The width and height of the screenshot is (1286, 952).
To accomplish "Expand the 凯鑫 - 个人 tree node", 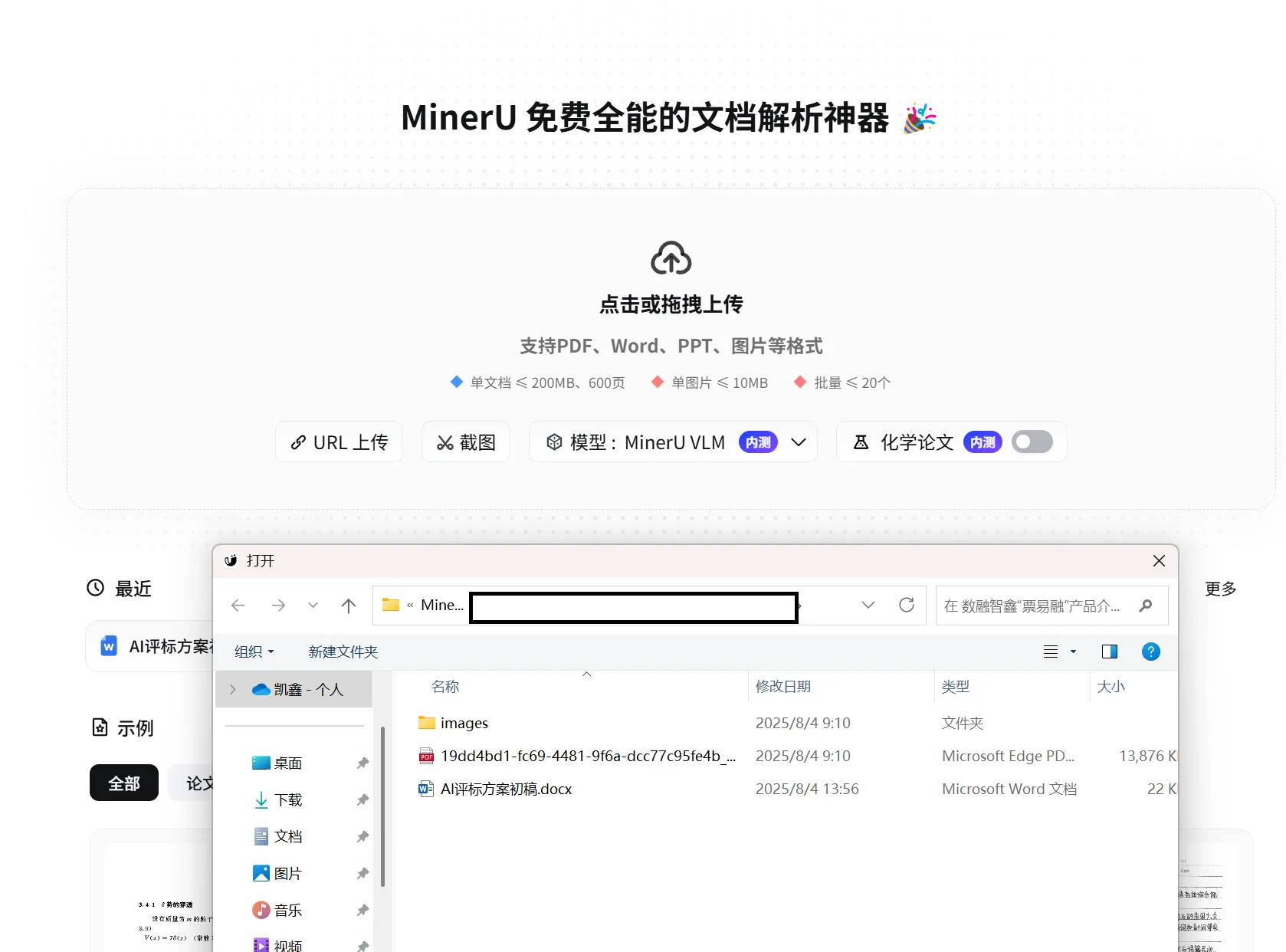I will 233,690.
